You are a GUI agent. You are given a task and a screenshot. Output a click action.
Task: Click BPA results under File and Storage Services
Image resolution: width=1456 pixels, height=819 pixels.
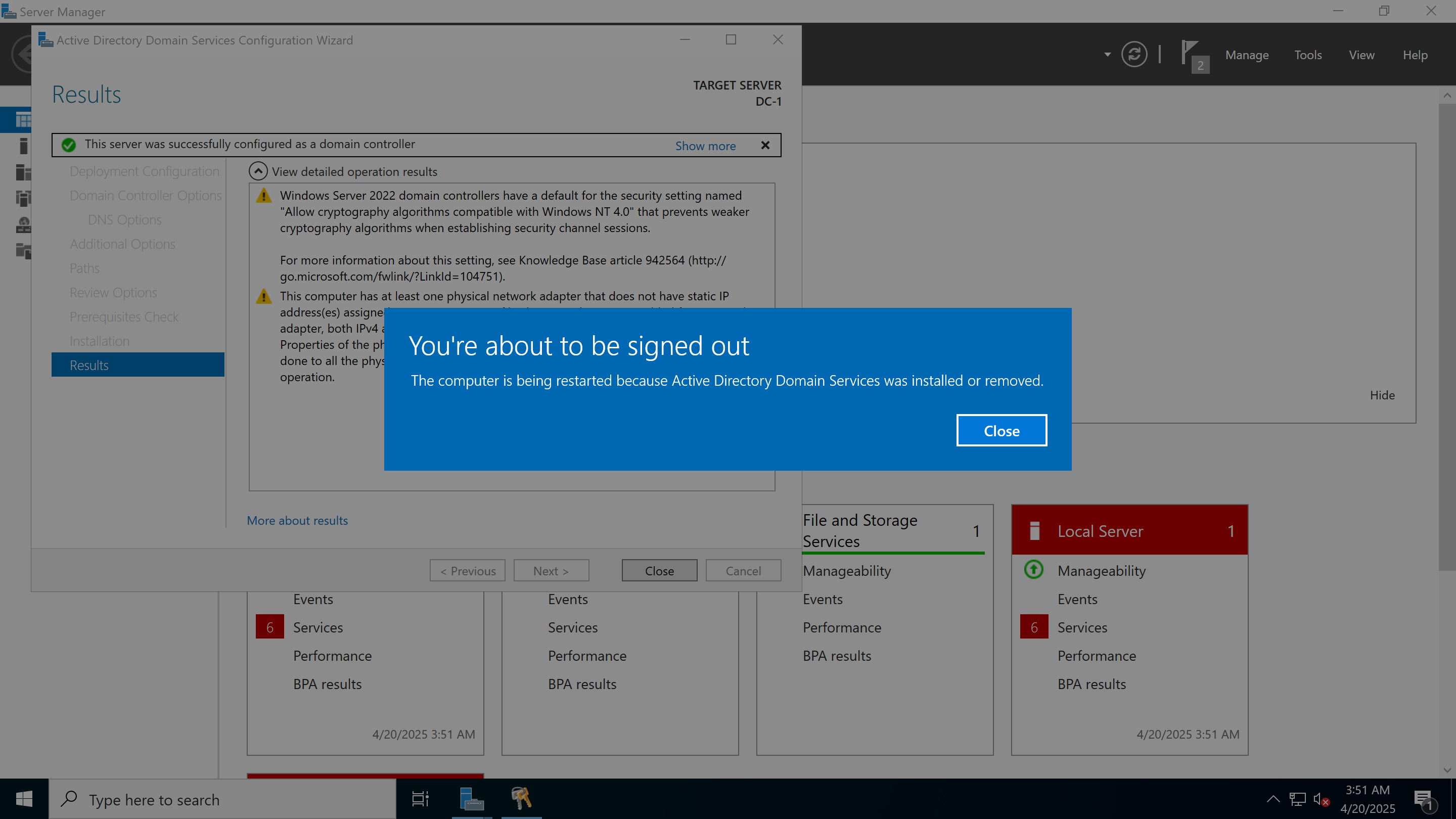[837, 656]
